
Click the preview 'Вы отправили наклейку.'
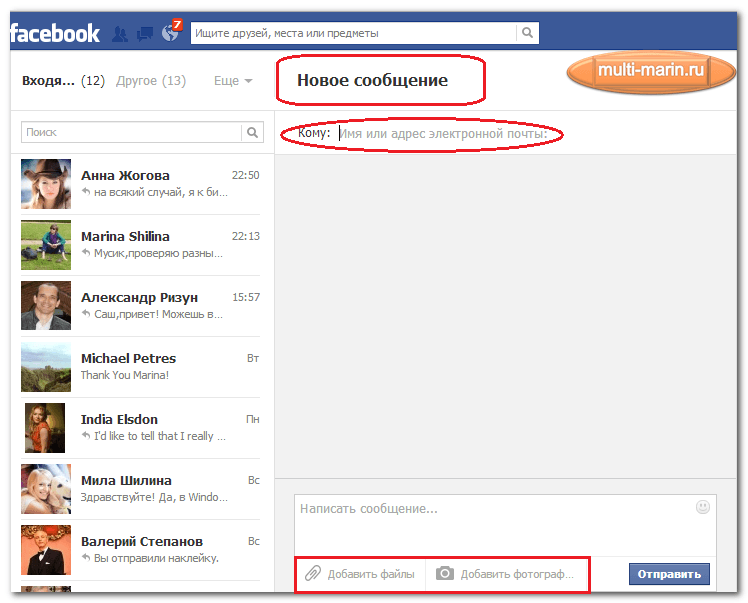coord(156,558)
